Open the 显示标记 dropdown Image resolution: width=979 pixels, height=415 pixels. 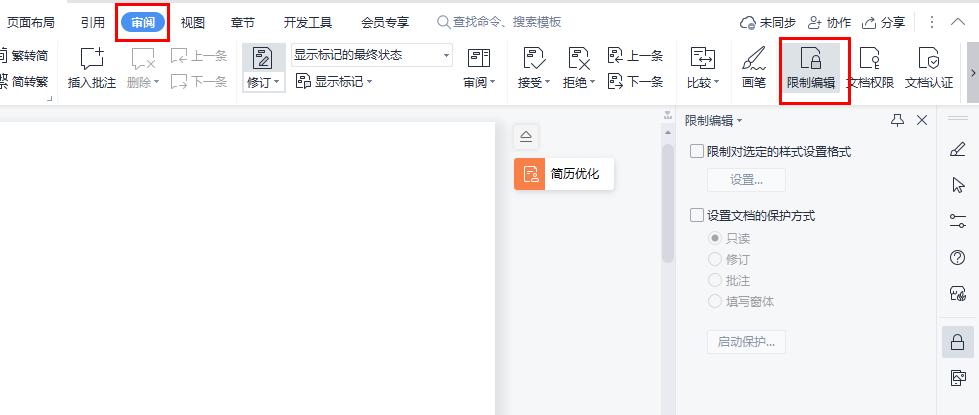[334, 82]
